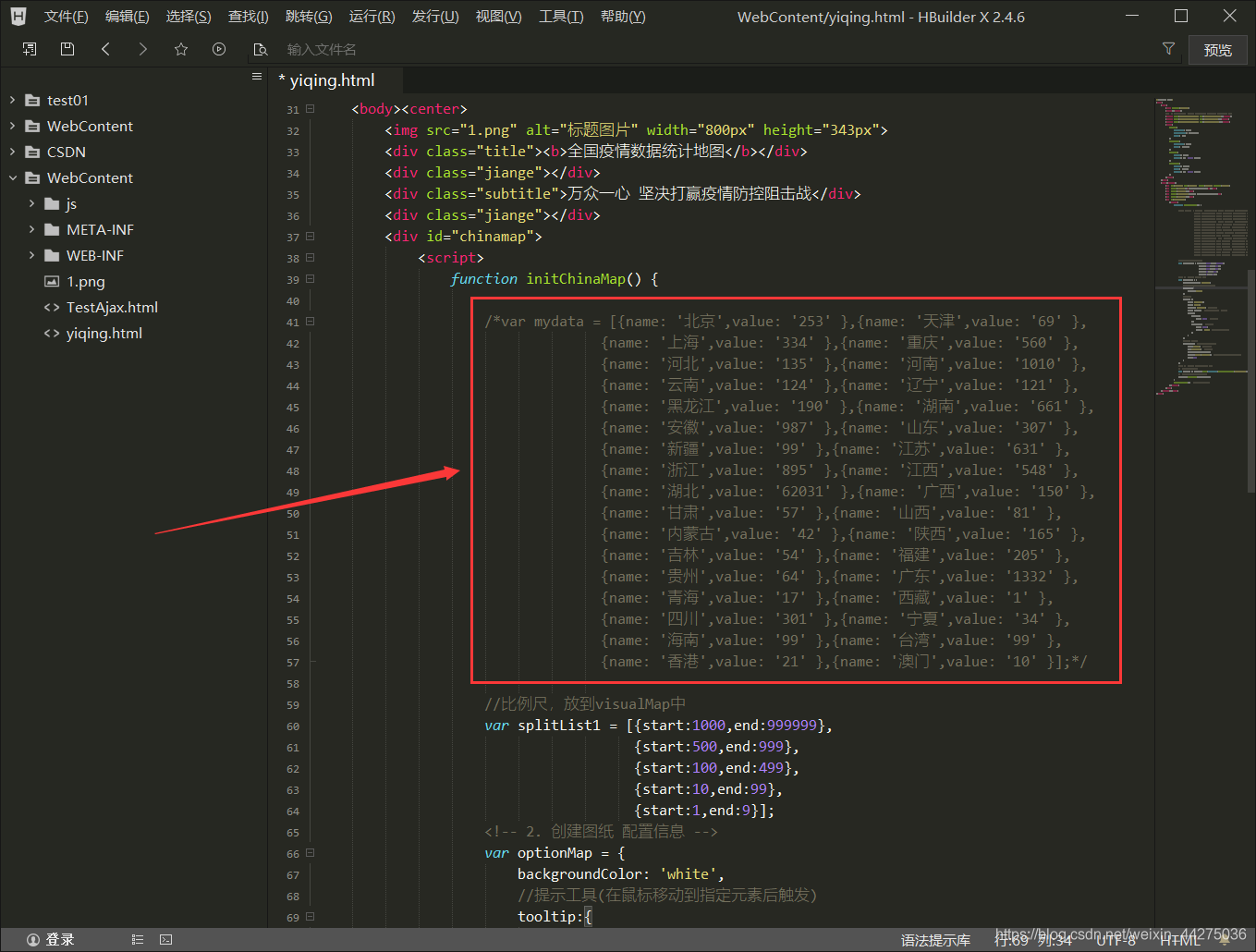Click the WEB-INF folder icon

pyautogui.click(x=52, y=255)
